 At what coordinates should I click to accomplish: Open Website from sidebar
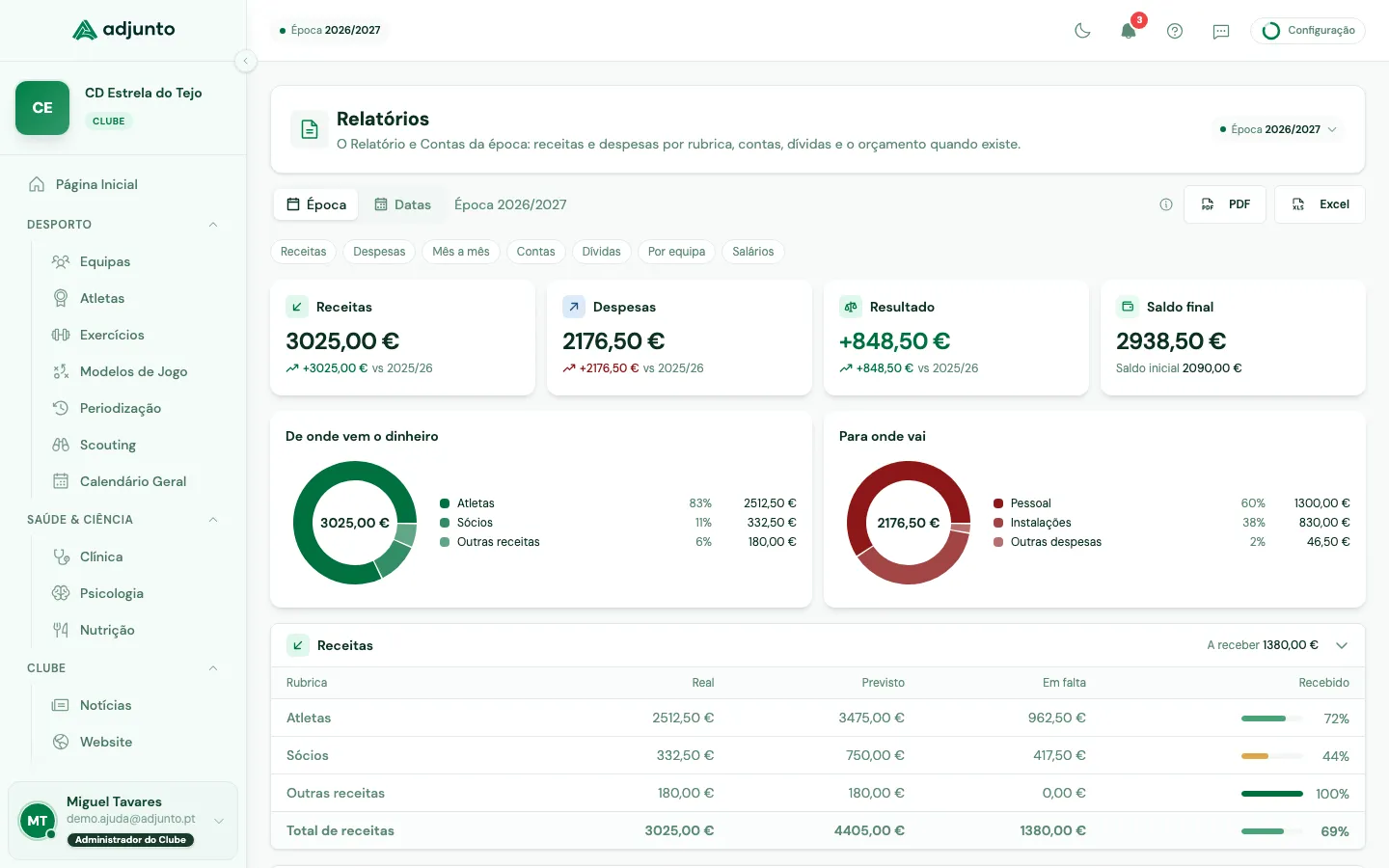pyautogui.click(x=135, y=742)
